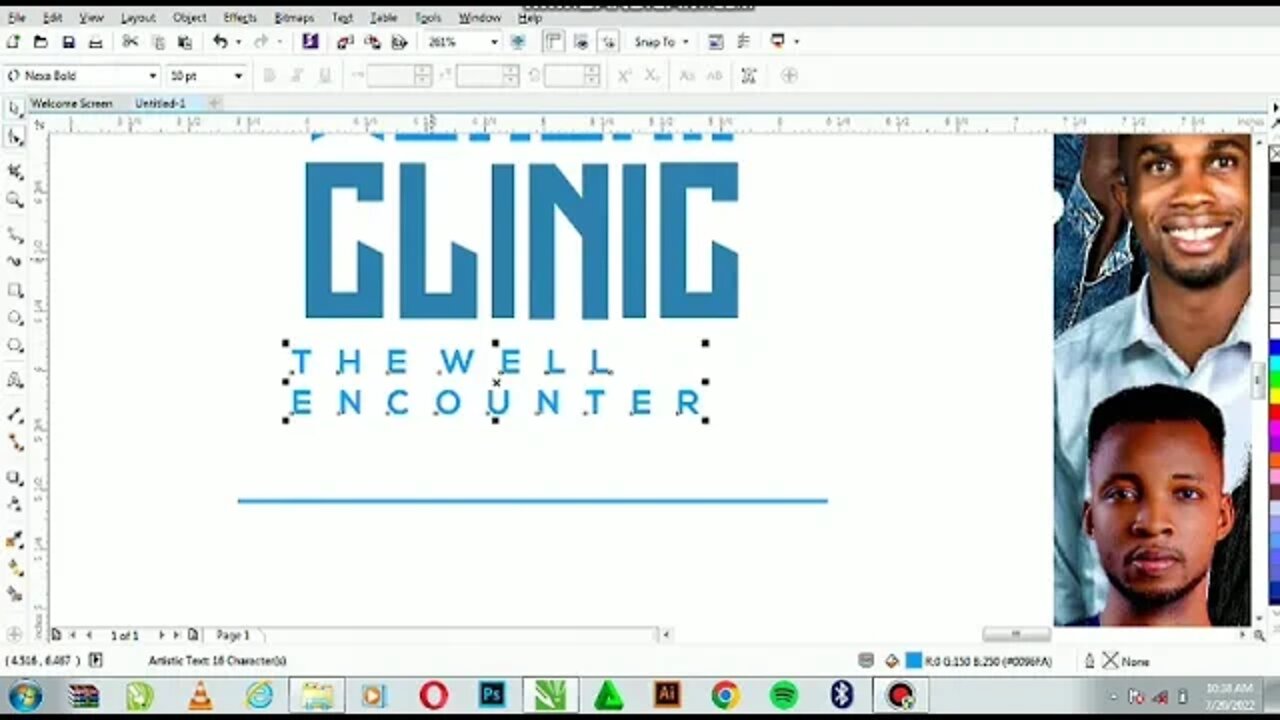Click the purple Search Content icon

pos(310,42)
